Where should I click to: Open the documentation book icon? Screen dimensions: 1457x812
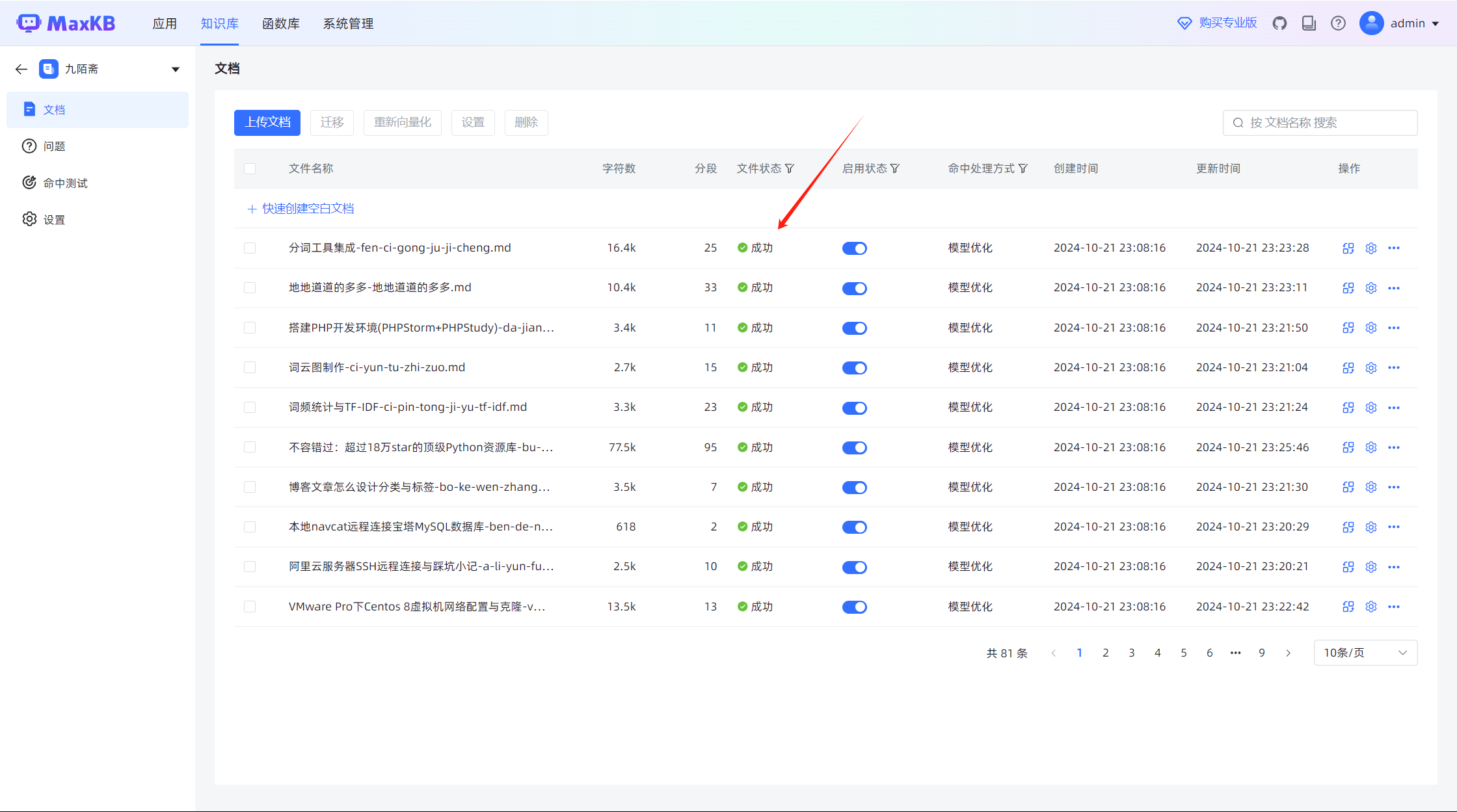point(1309,23)
